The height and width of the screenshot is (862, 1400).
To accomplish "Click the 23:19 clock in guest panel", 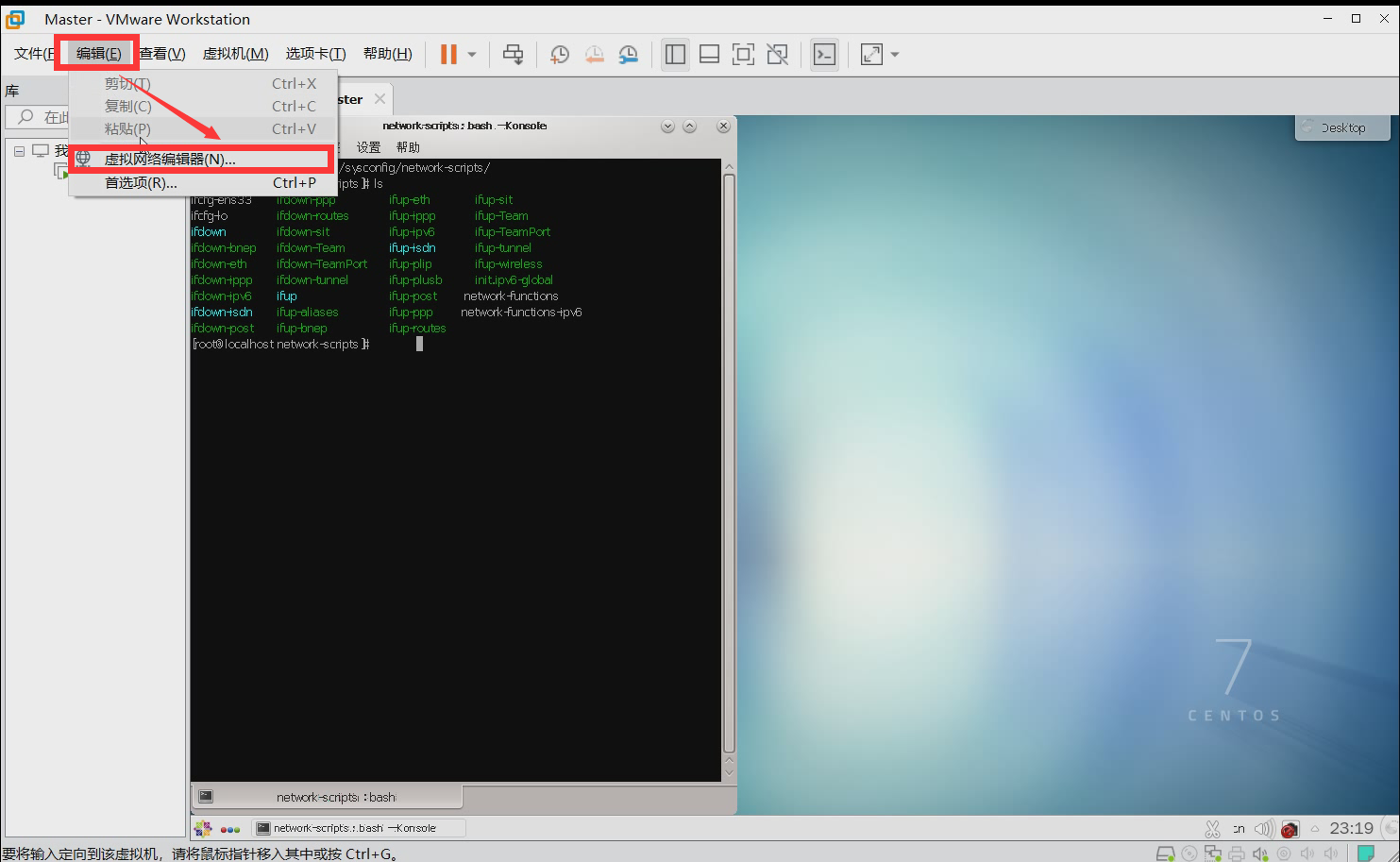I will [1351, 828].
